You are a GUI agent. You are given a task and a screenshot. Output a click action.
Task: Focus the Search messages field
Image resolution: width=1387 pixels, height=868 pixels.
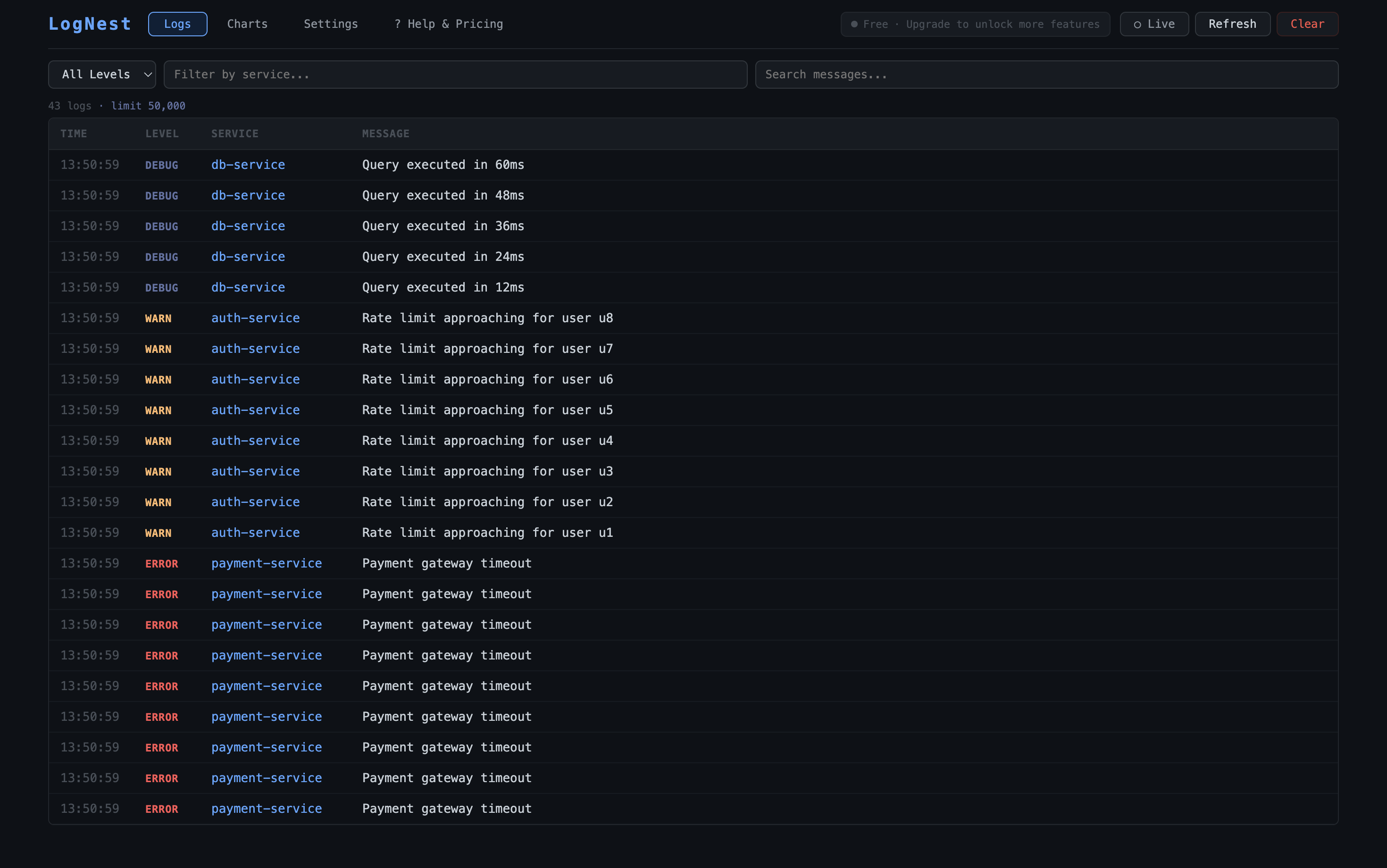coord(1046,75)
